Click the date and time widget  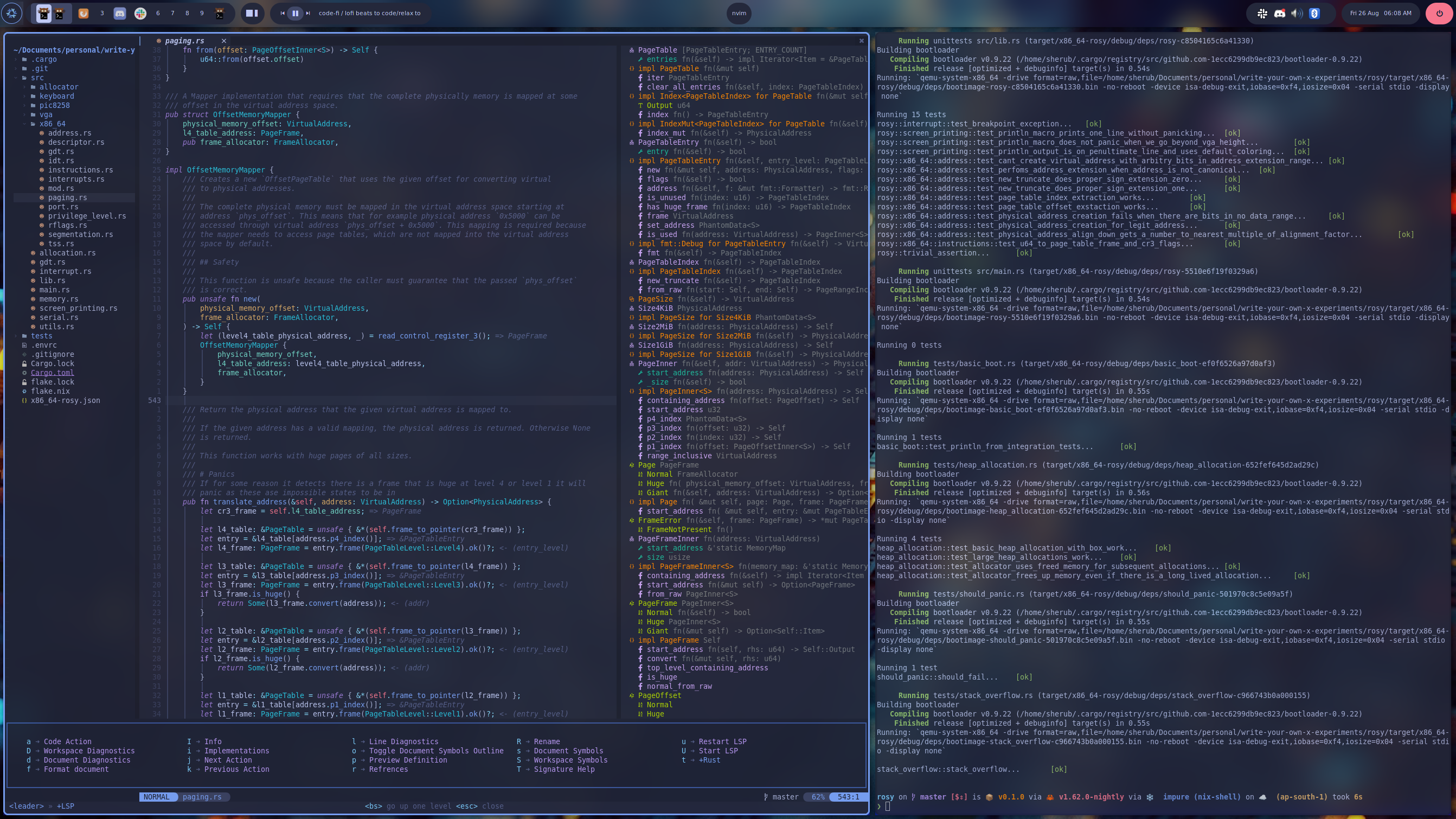tap(1380, 13)
